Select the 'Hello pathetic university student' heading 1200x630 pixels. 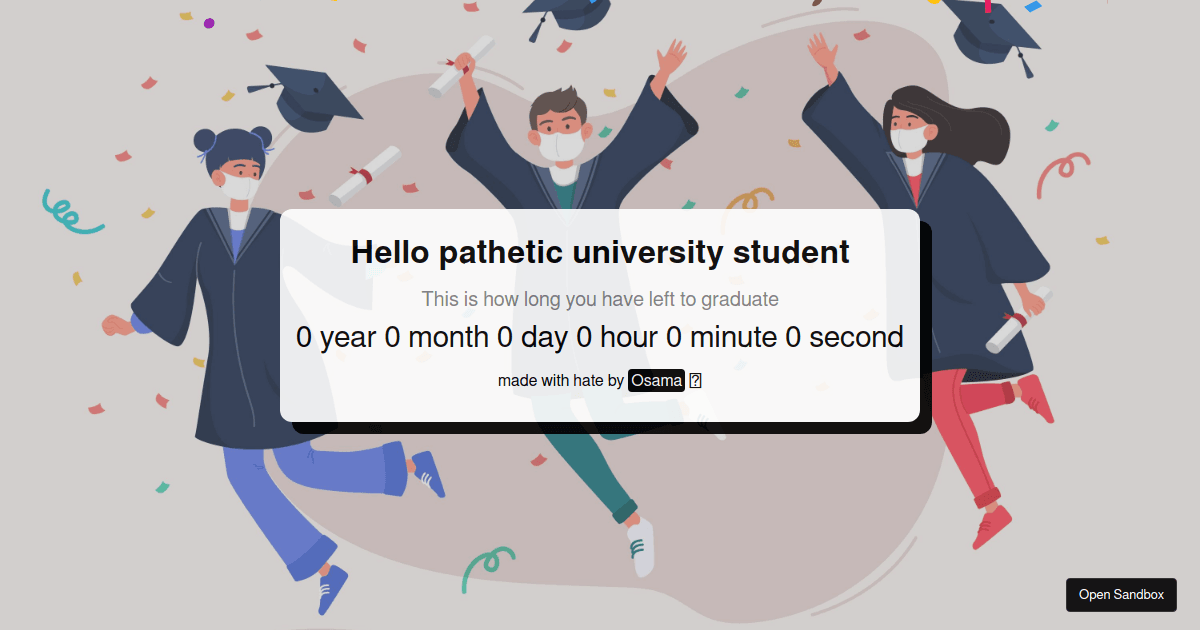pyautogui.click(x=600, y=252)
